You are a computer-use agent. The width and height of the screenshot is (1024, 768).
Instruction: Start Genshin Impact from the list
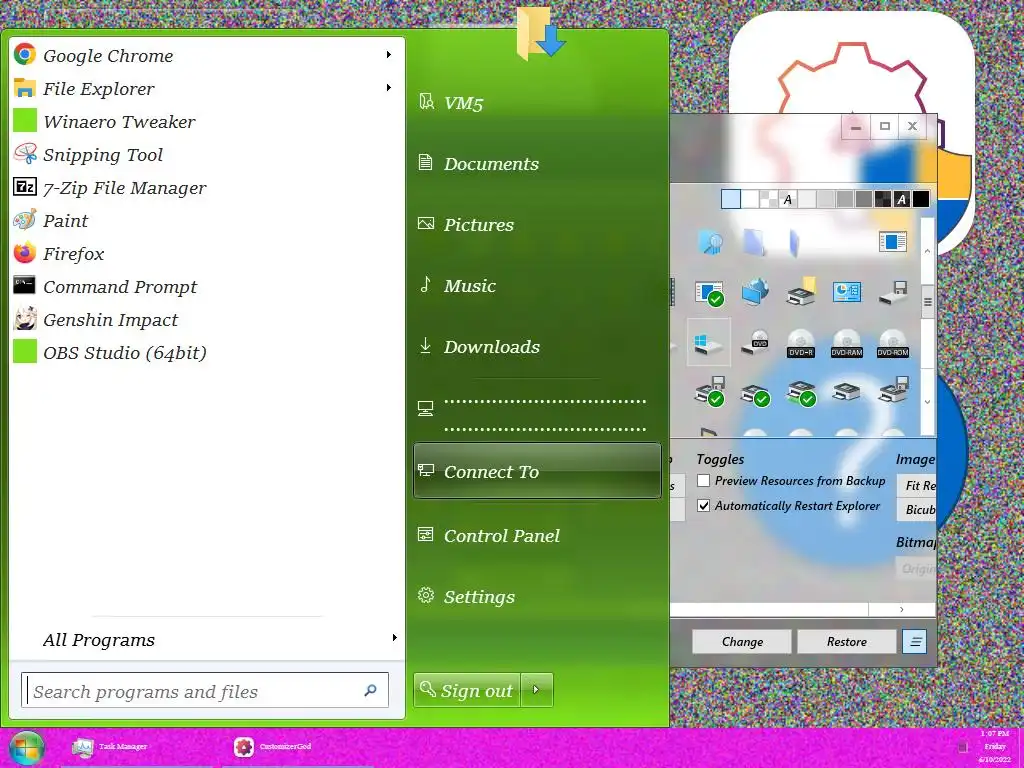(x=206, y=319)
